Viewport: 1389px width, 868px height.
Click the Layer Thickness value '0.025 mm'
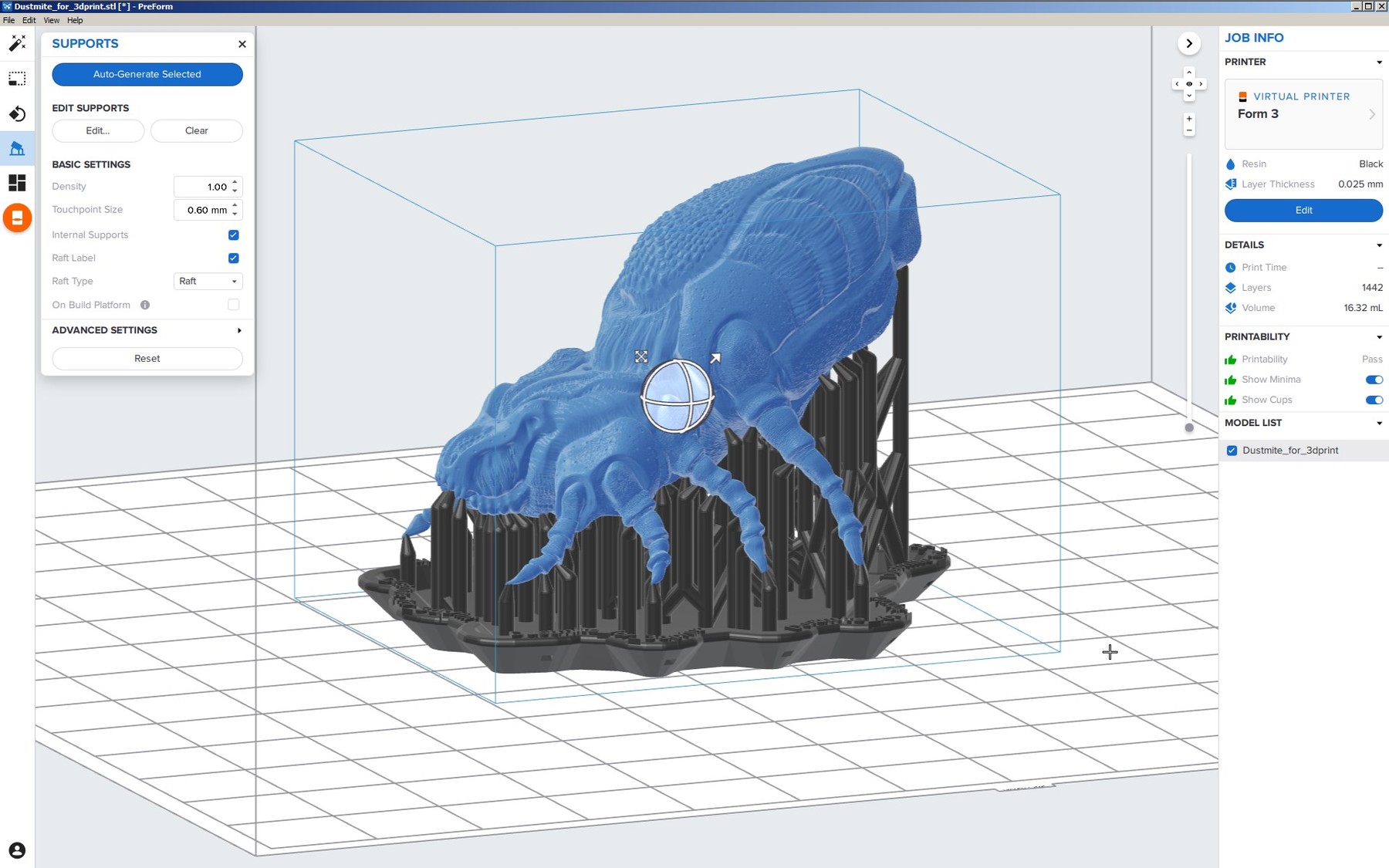[x=1360, y=184]
